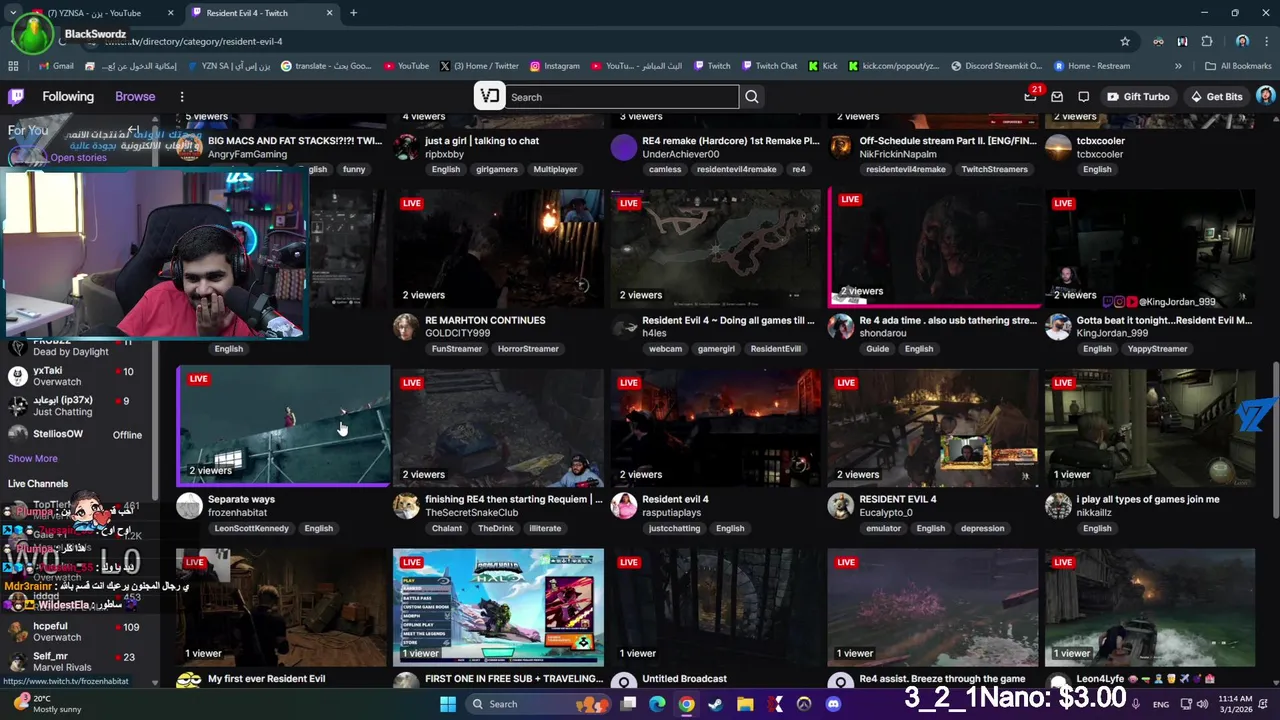Open yxTaki channel in sidebar

pos(78,375)
